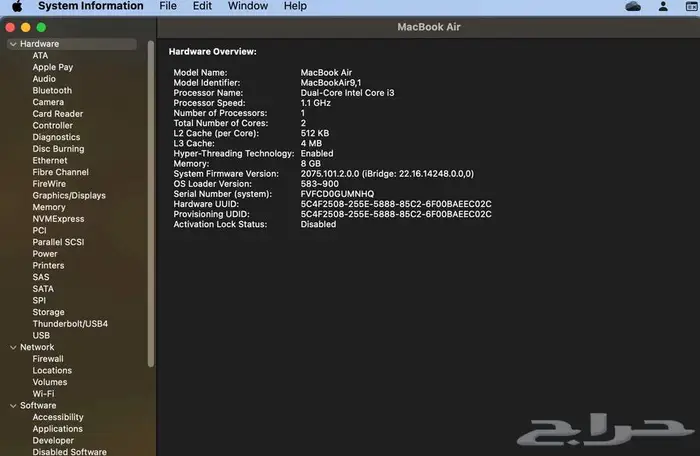Click the System Firmware Version value
The image size is (700, 456).
(x=387, y=174)
